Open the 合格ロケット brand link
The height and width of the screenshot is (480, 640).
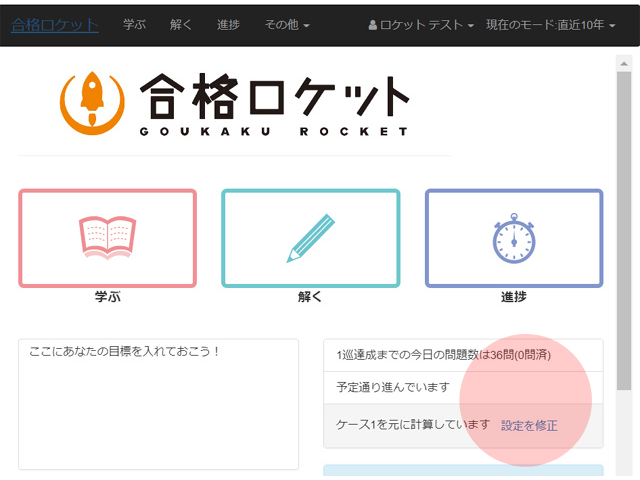(x=55, y=25)
